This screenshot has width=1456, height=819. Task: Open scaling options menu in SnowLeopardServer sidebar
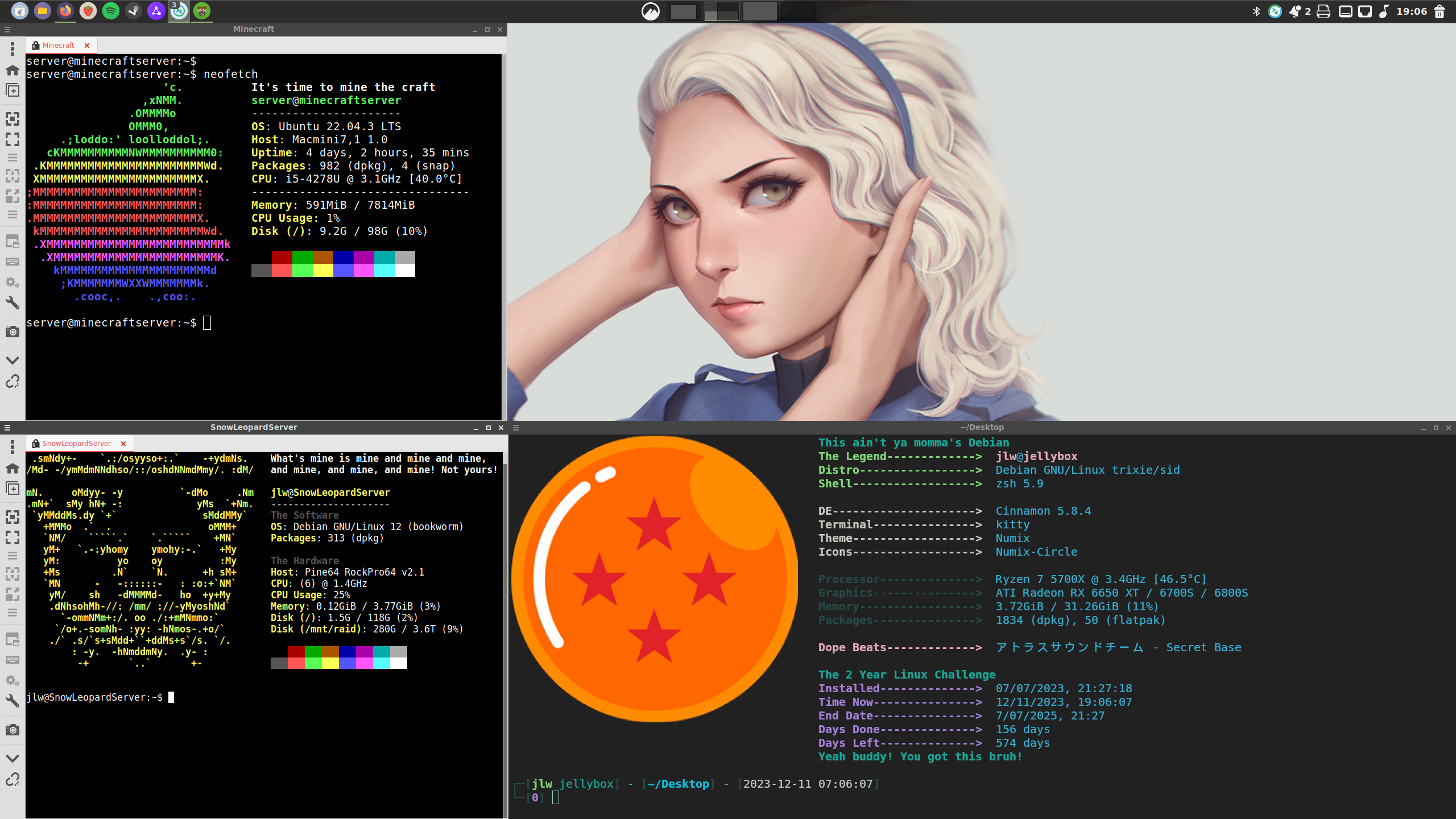[x=13, y=613]
